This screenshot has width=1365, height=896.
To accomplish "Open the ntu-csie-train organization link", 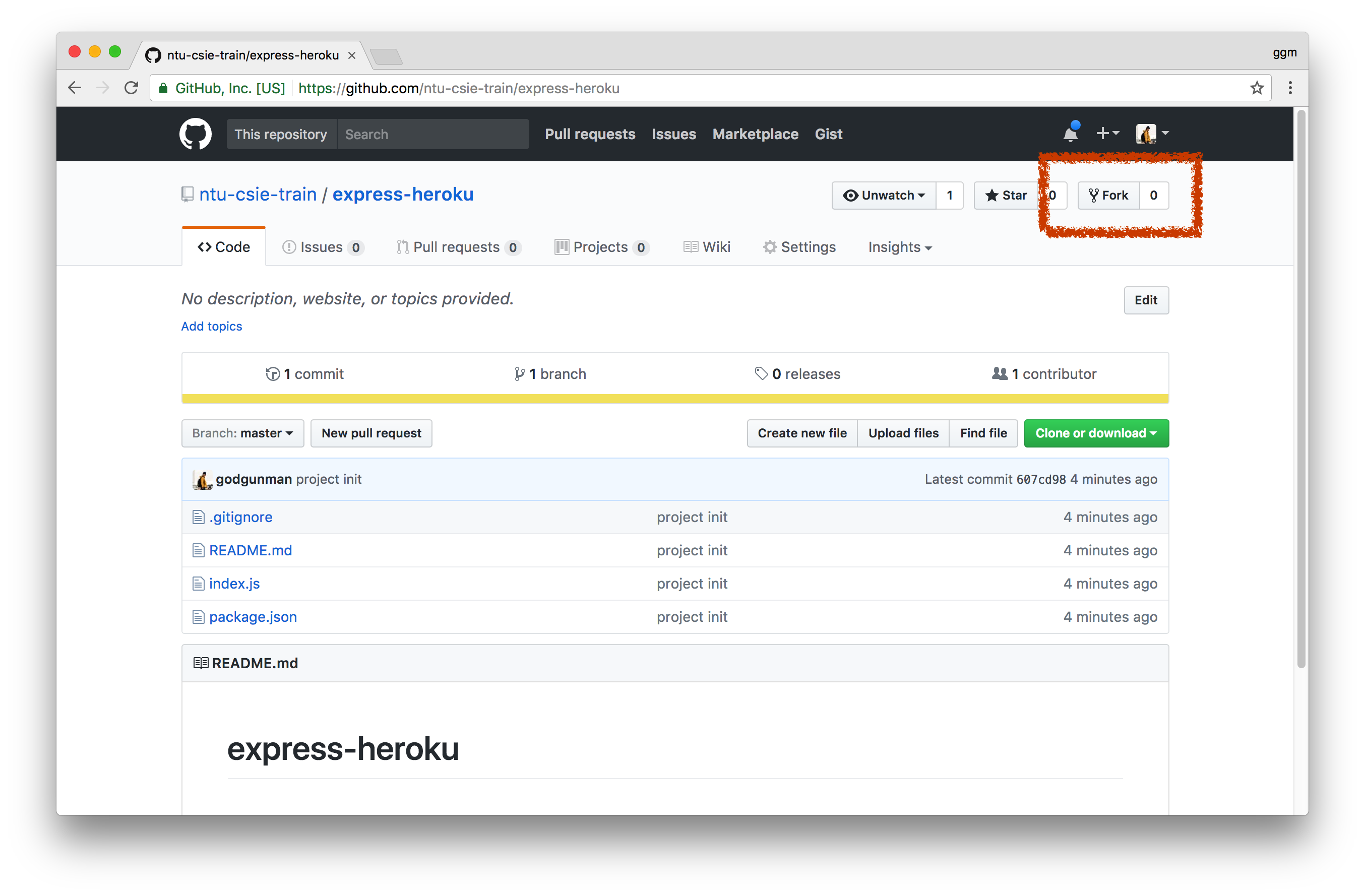I will click(258, 195).
